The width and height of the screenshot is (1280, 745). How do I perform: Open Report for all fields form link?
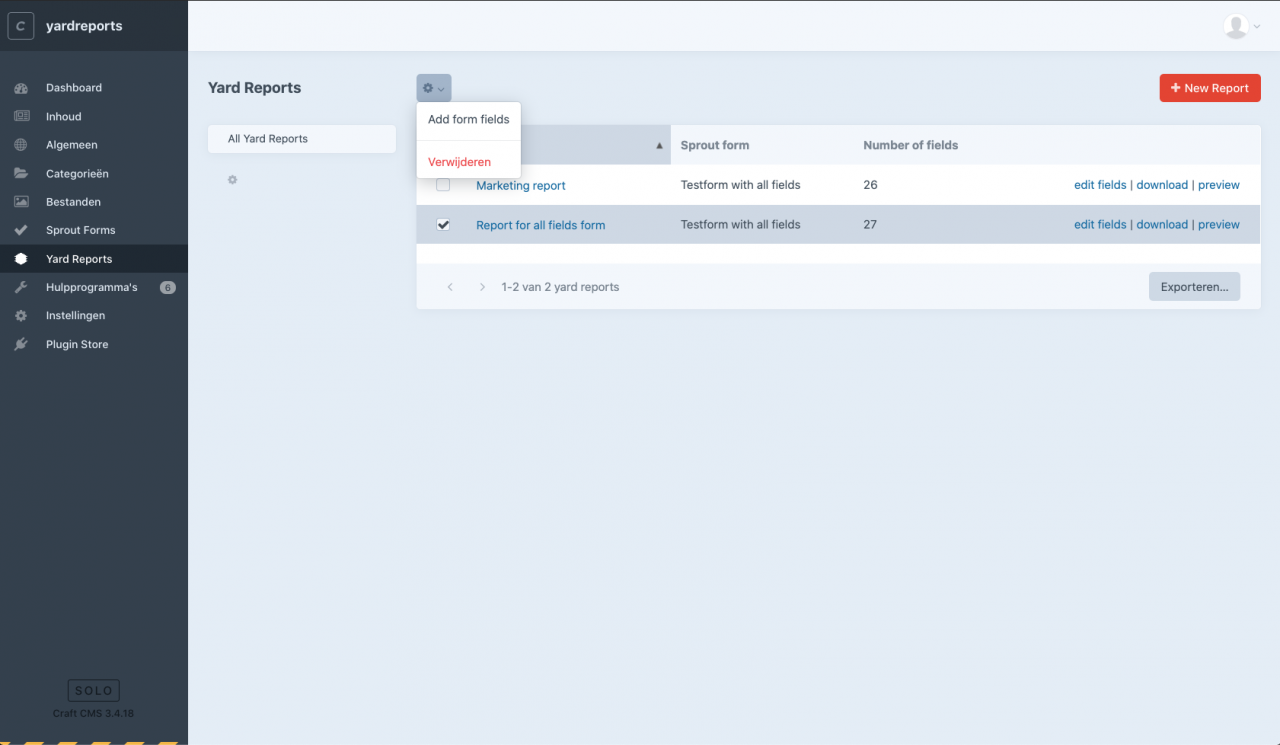point(541,225)
